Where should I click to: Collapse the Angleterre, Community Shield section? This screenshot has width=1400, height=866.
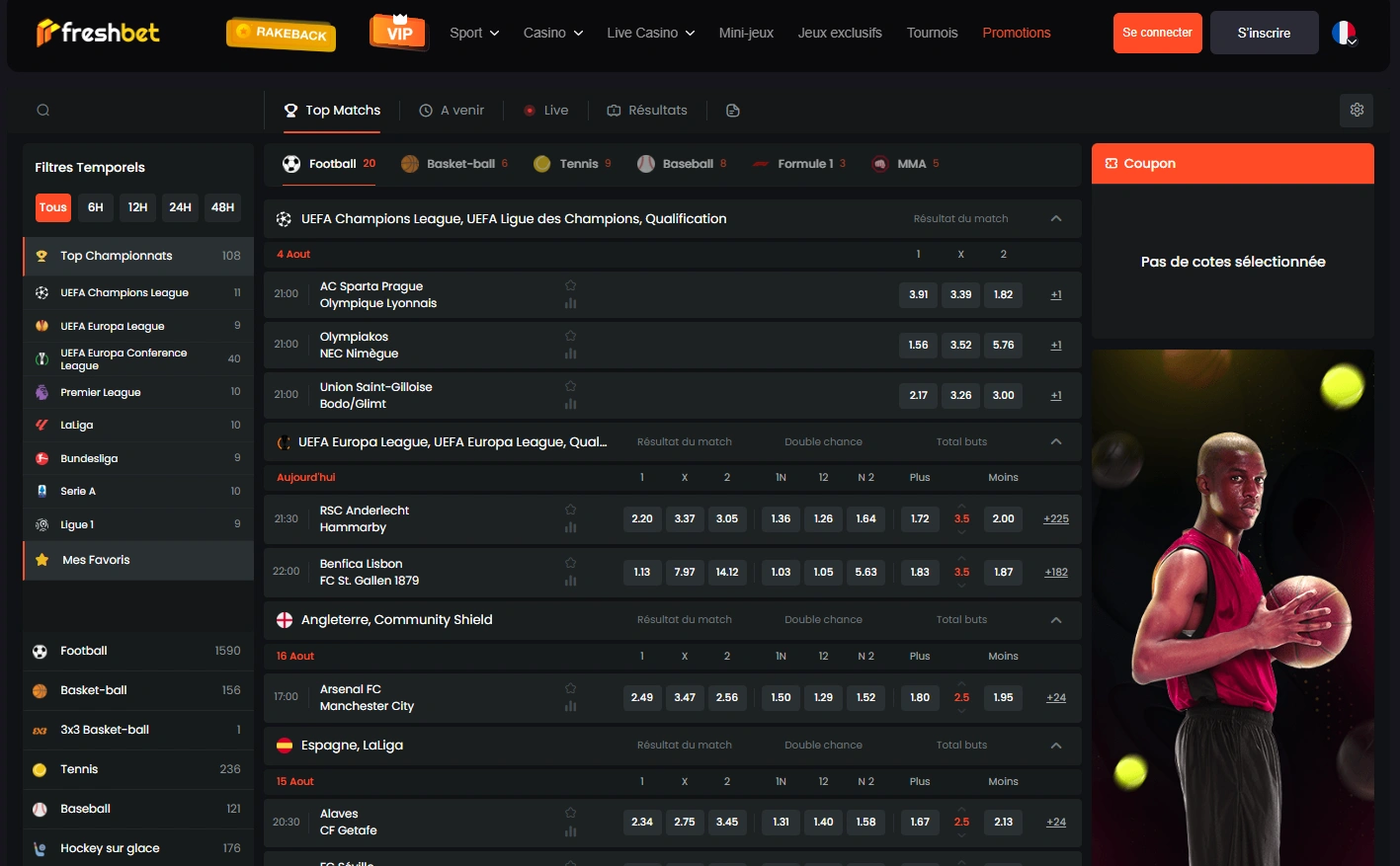point(1056,620)
